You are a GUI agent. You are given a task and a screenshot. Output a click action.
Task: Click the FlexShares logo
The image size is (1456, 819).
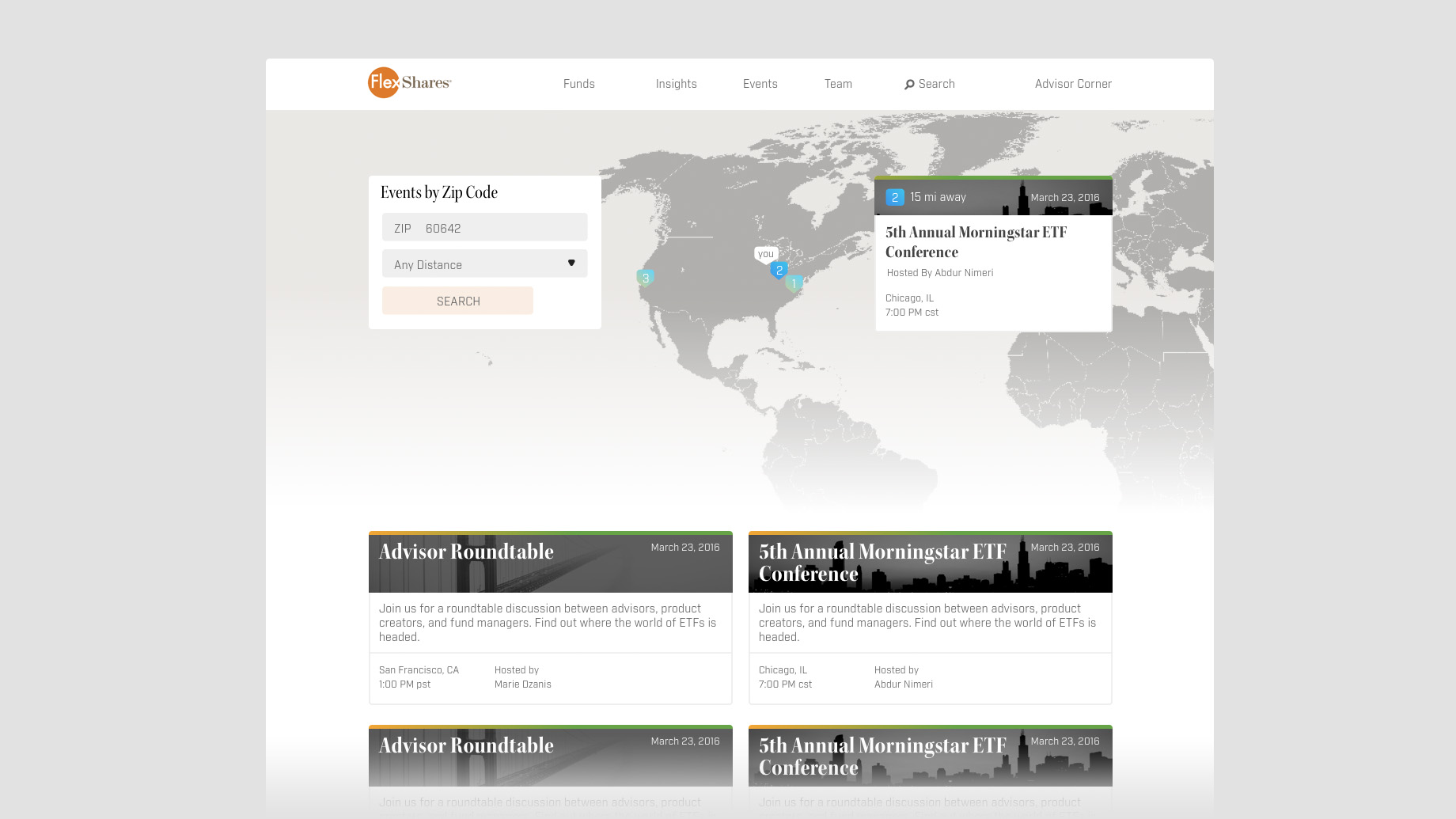tap(409, 83)
